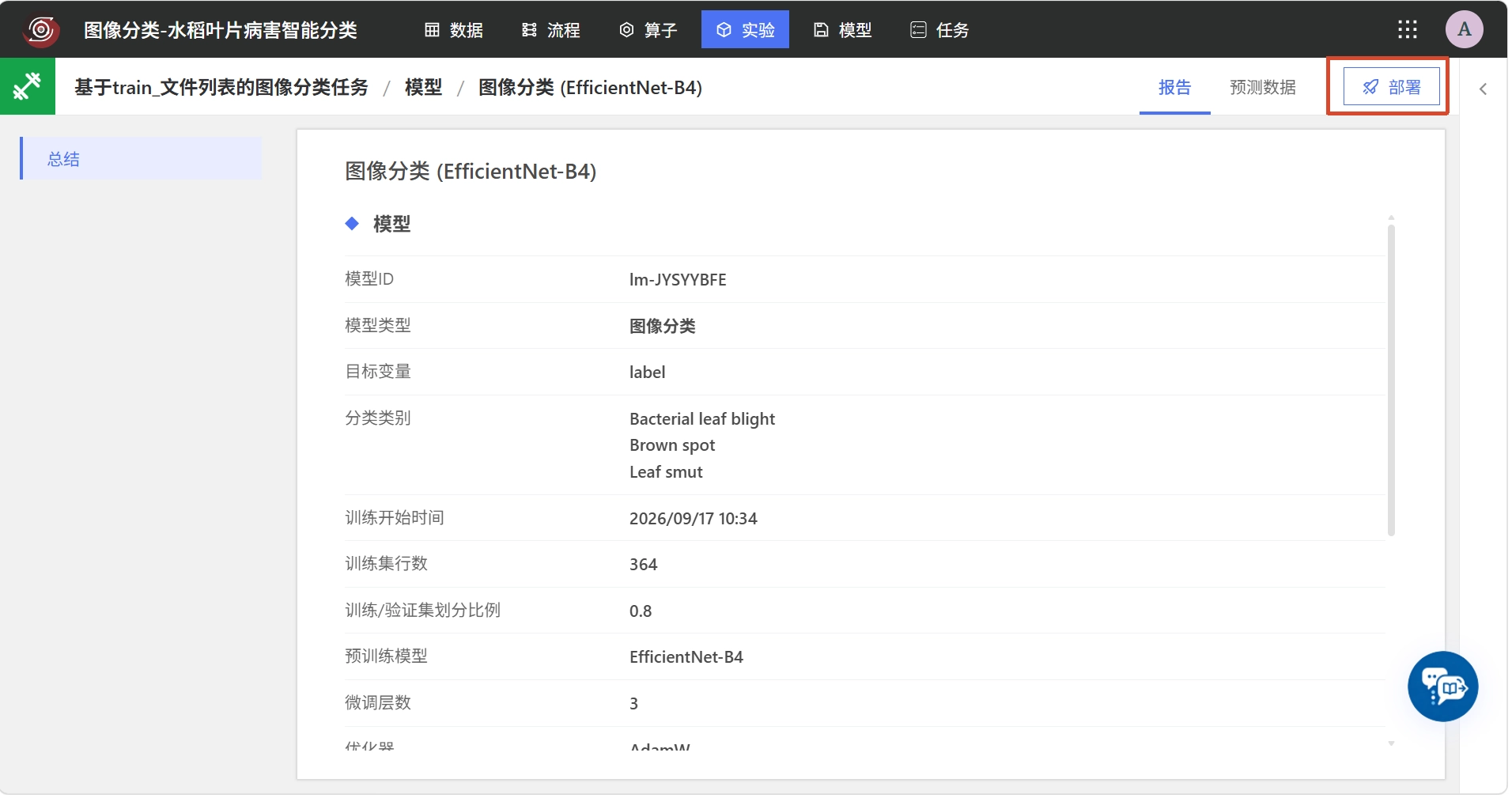Click the scroll up arrow in report

(x=1391, y=217)
